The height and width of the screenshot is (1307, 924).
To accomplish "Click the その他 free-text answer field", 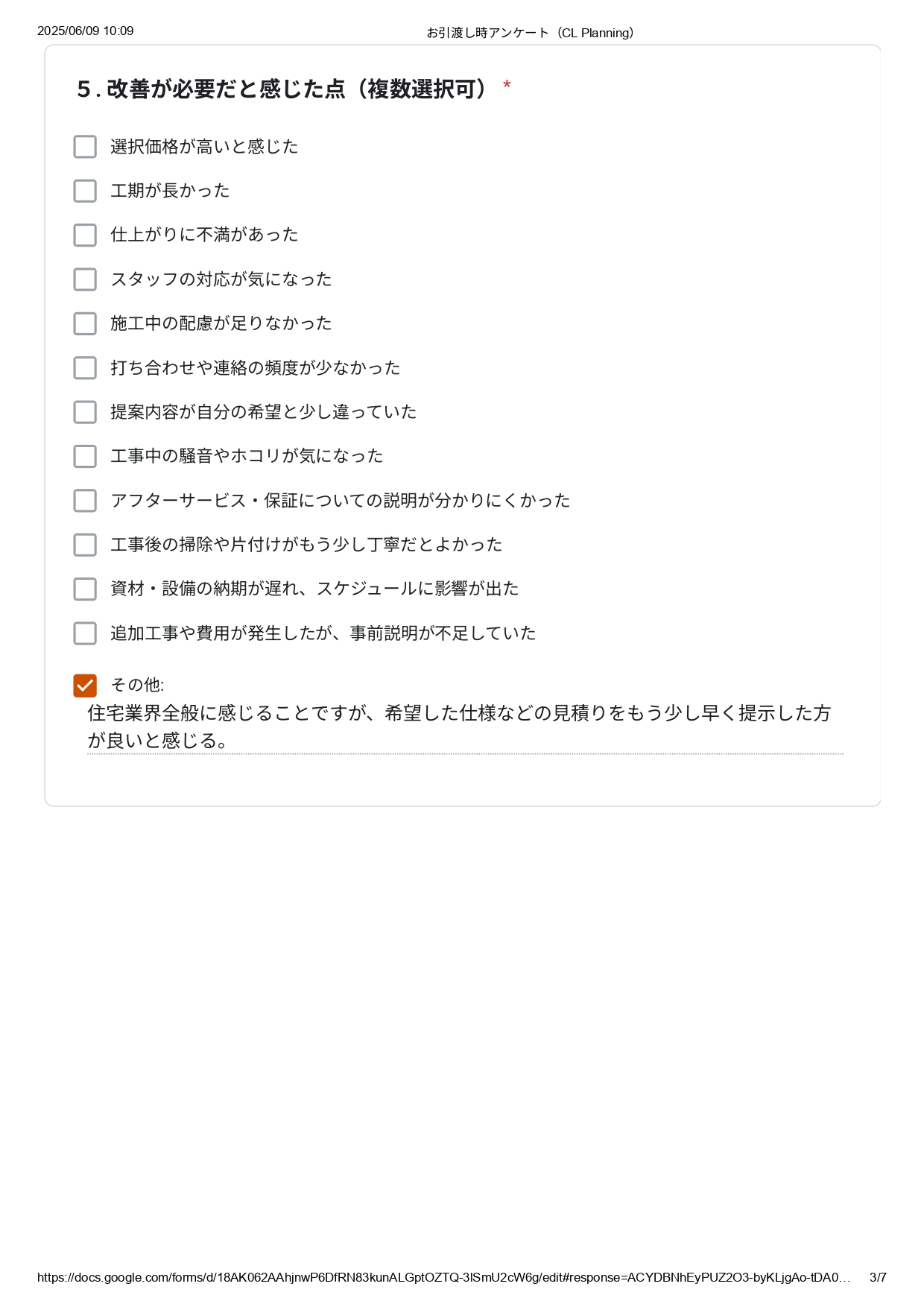I will 465,727.
